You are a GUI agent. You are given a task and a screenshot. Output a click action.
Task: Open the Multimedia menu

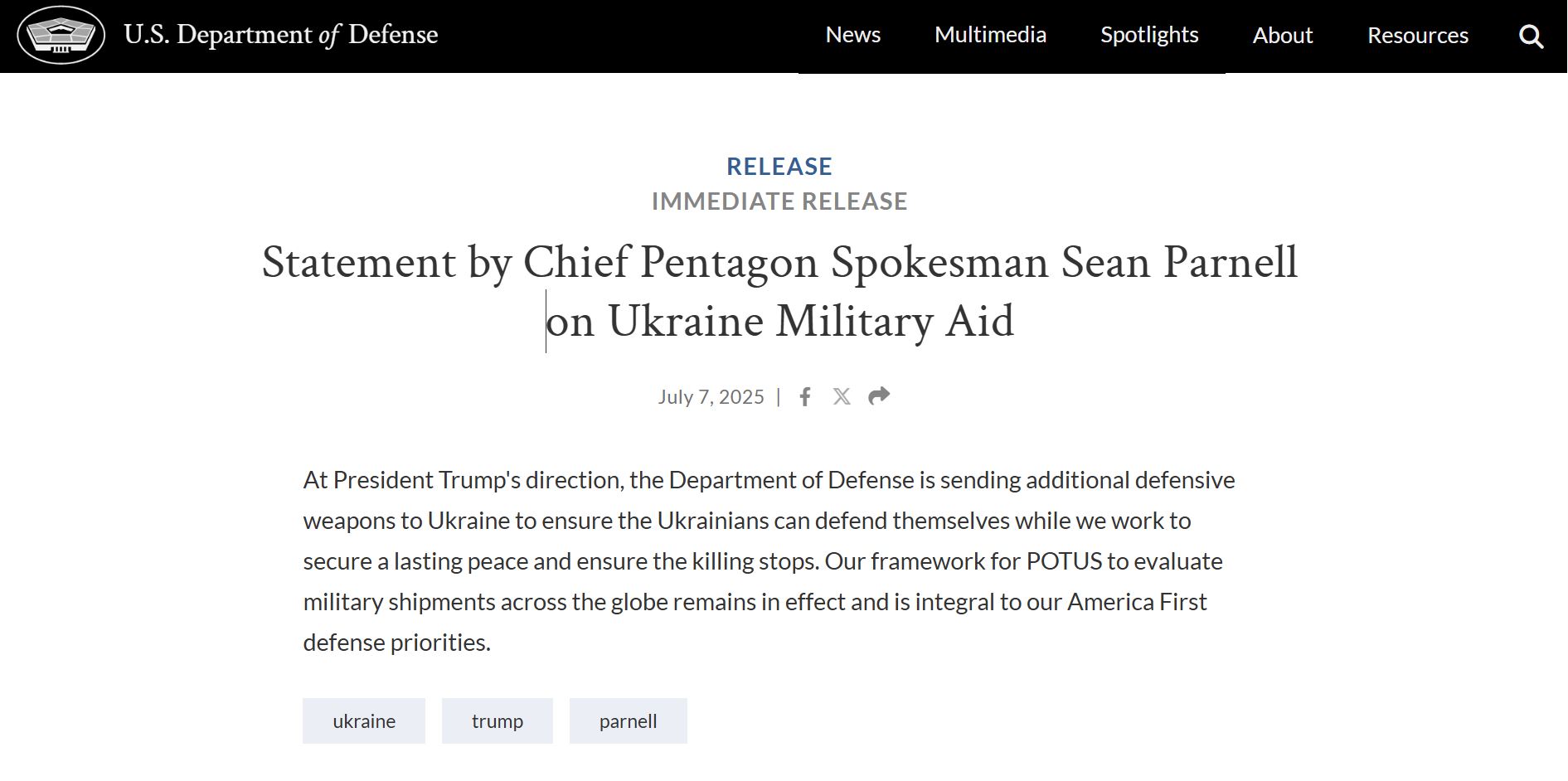coord(990,35)
